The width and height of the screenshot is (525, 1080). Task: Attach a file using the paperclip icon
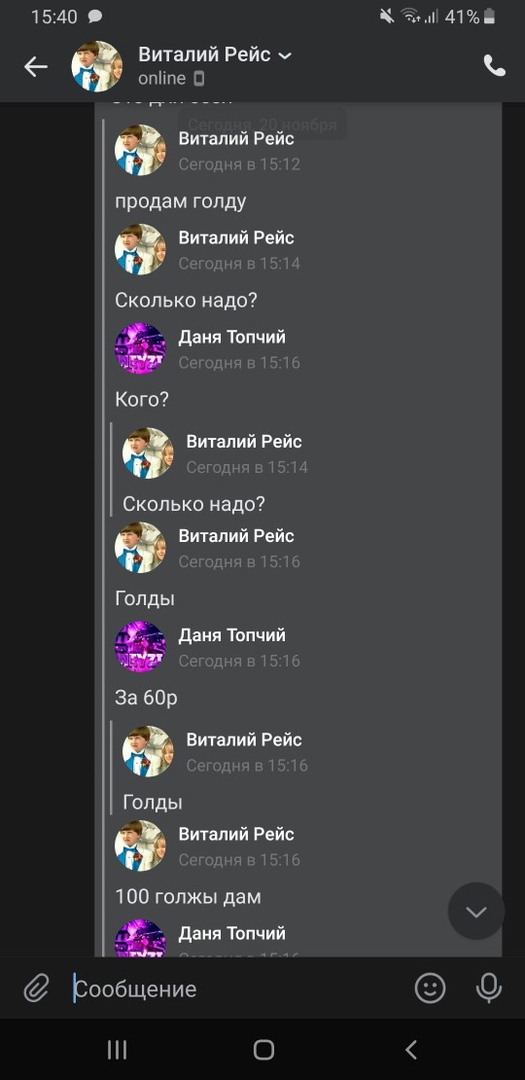(x=36, y=989)
